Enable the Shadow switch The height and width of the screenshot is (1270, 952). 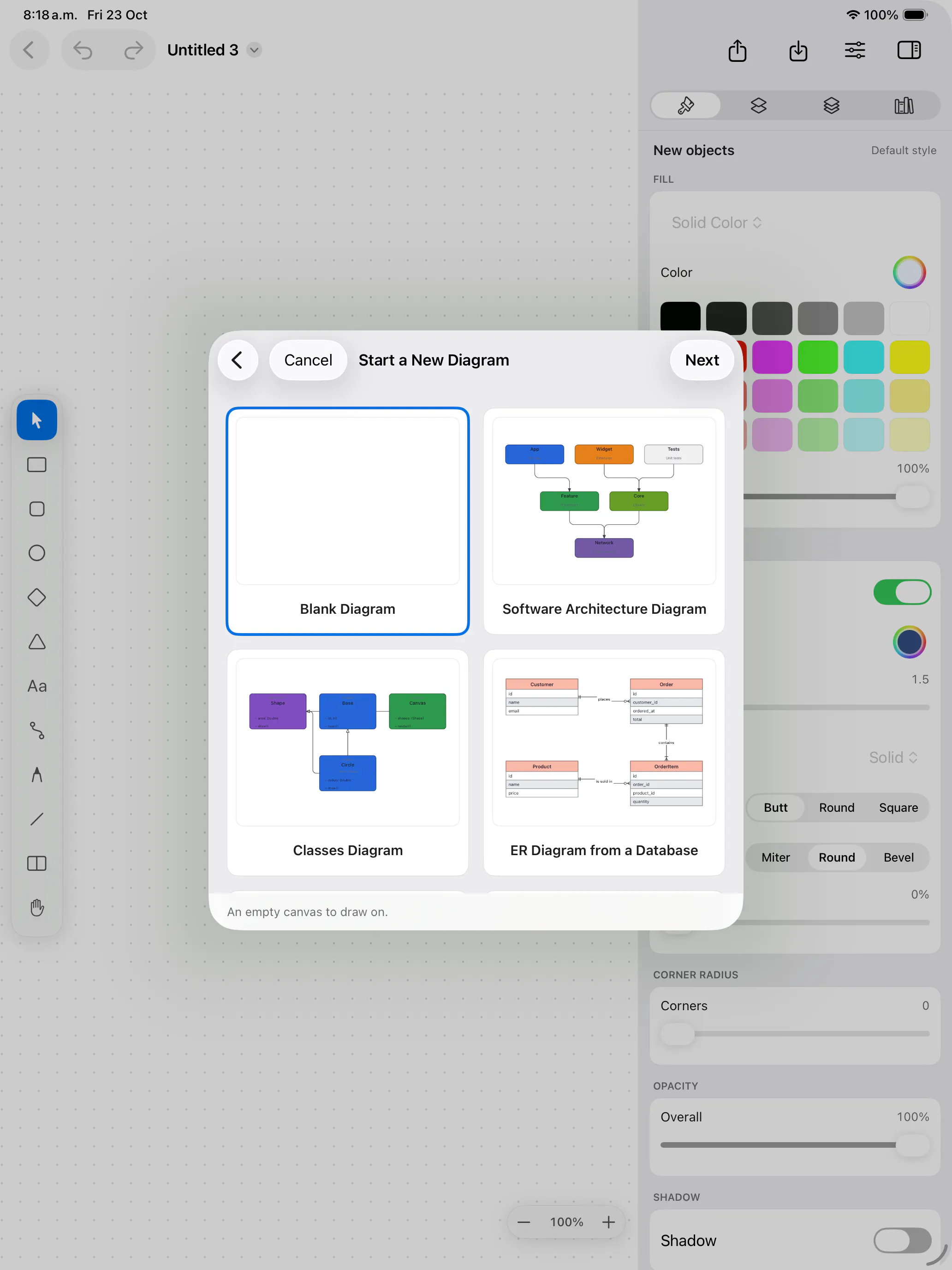[x=902, y=1240]
